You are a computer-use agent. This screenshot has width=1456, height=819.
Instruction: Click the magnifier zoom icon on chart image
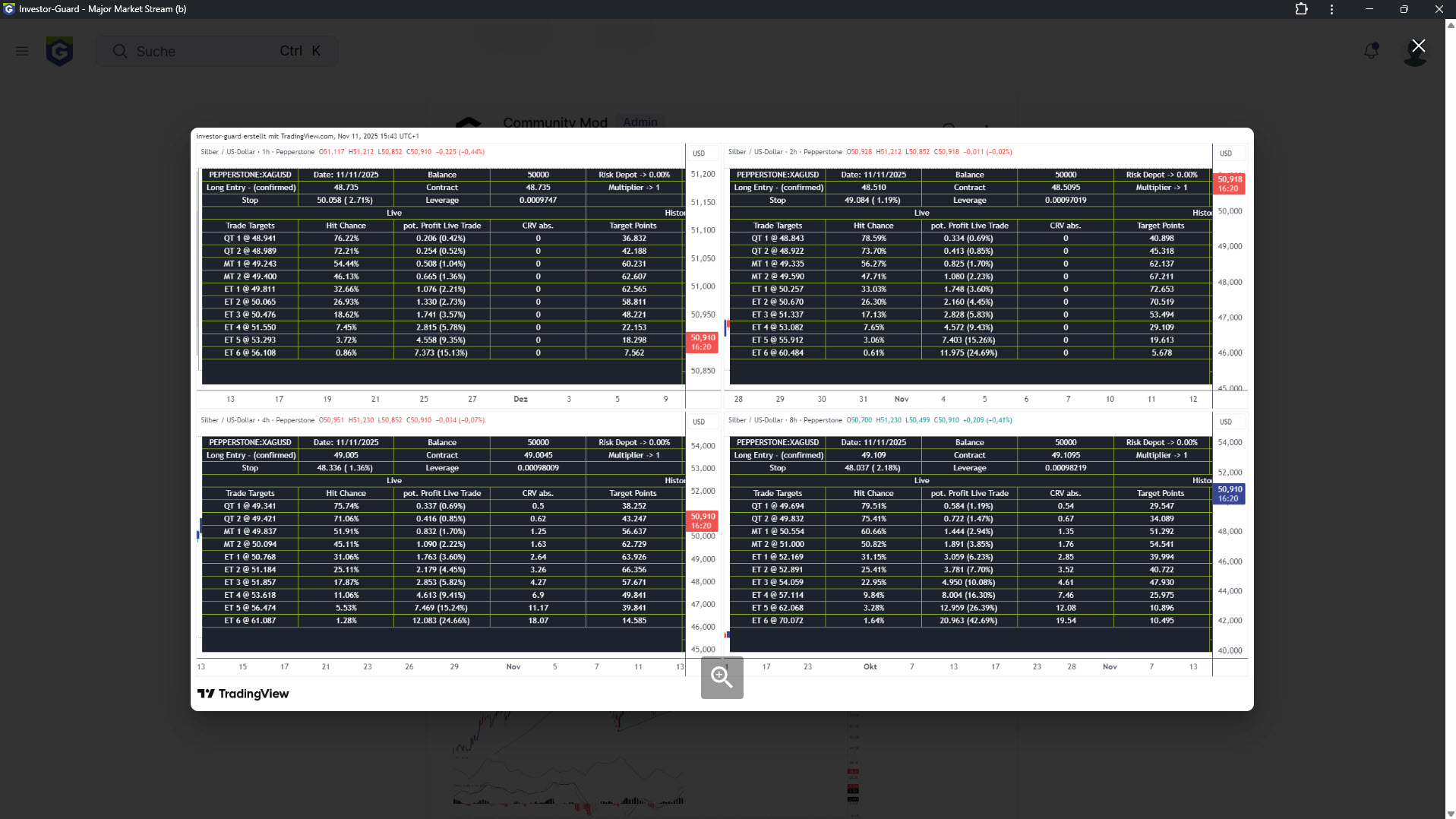[722, 677]
